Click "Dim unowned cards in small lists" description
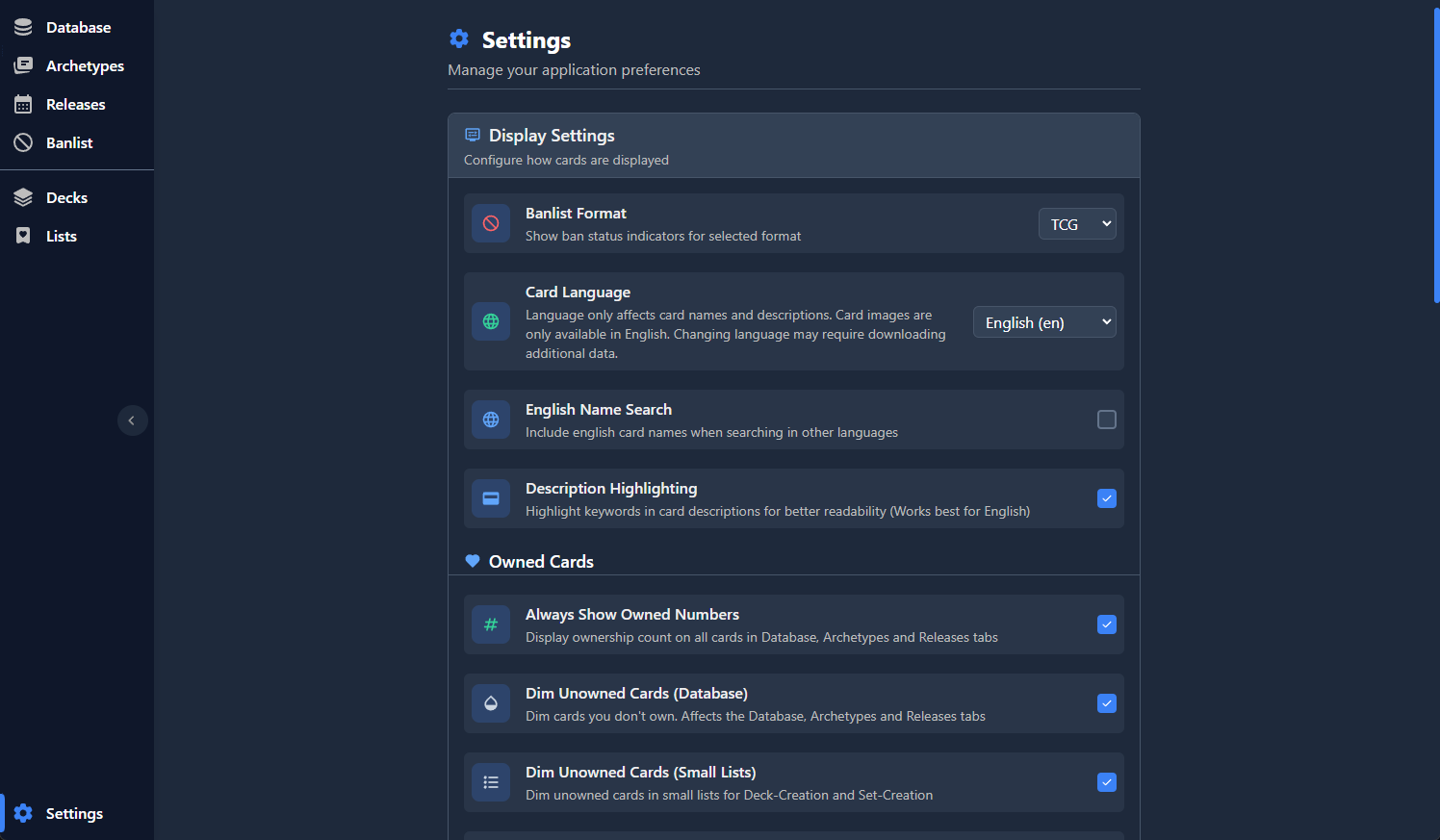1440x840 pixels. click(x=729, y=795)
